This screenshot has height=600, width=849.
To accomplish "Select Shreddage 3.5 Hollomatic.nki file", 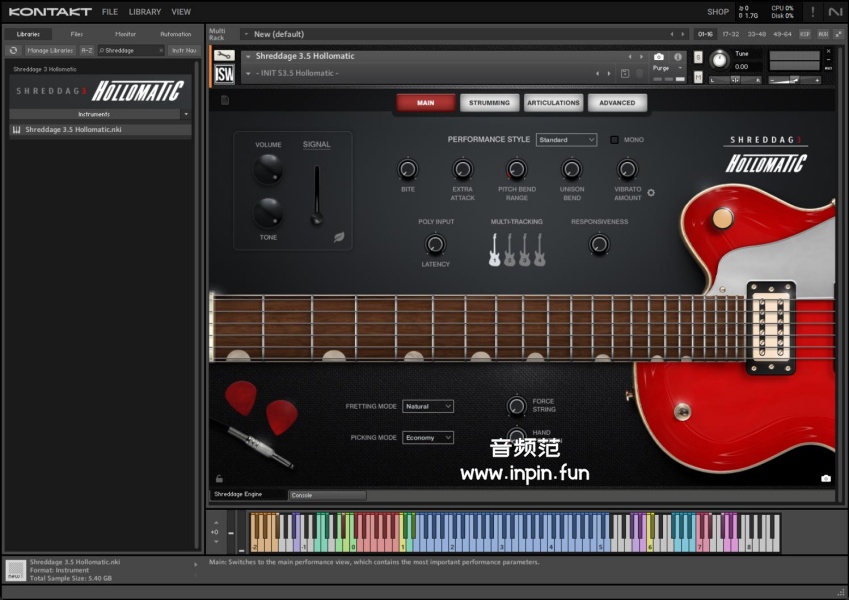I will pos(72,129).
